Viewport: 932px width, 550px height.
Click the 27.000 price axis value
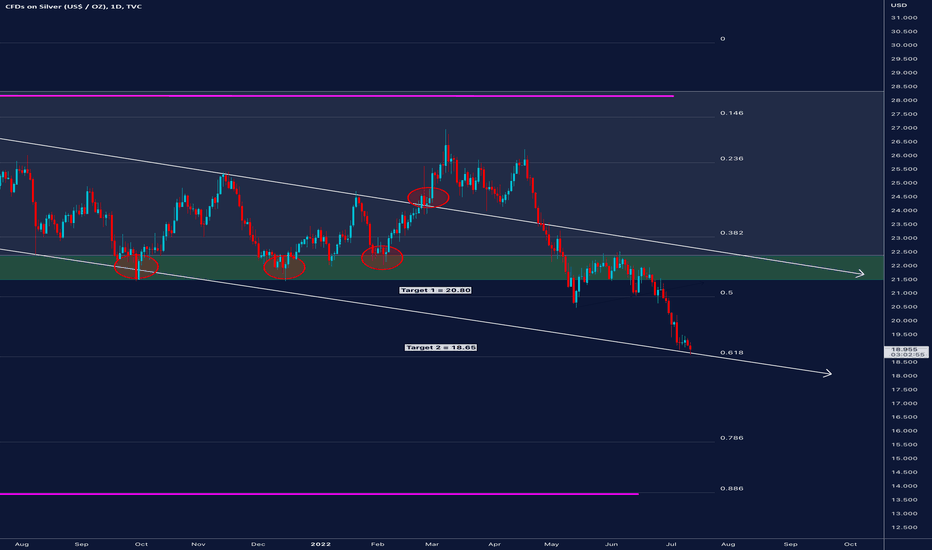(903, 128)
